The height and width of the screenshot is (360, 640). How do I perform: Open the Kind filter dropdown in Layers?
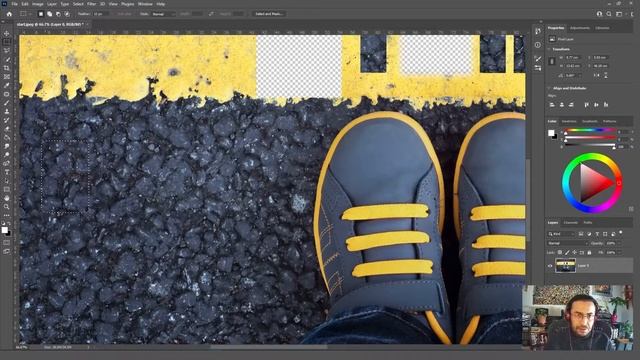click(561, 234)
